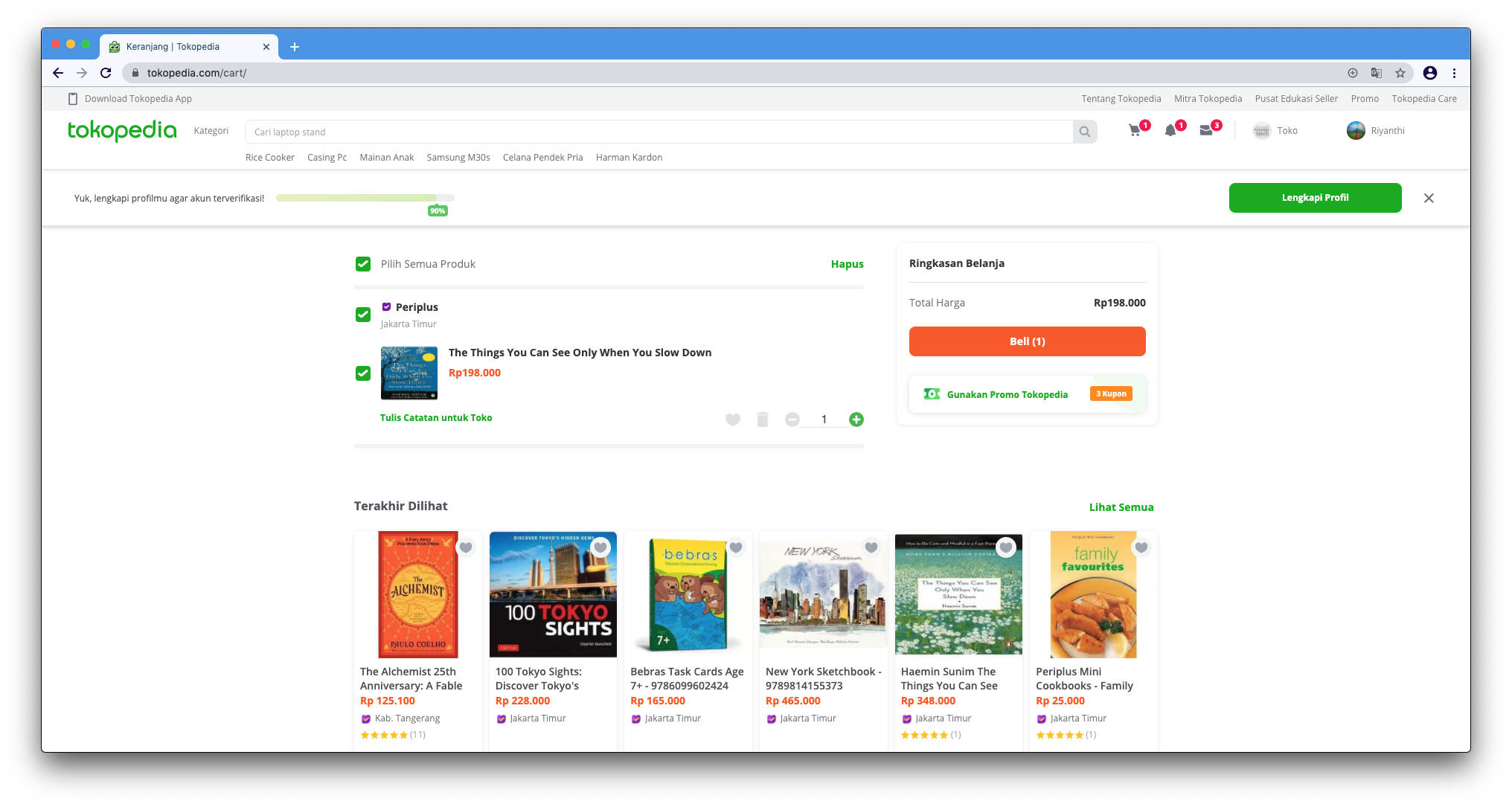Open the Promo page
Image resolution: width=1512 pixels, height=807 pixels.
coord(1365,99)
